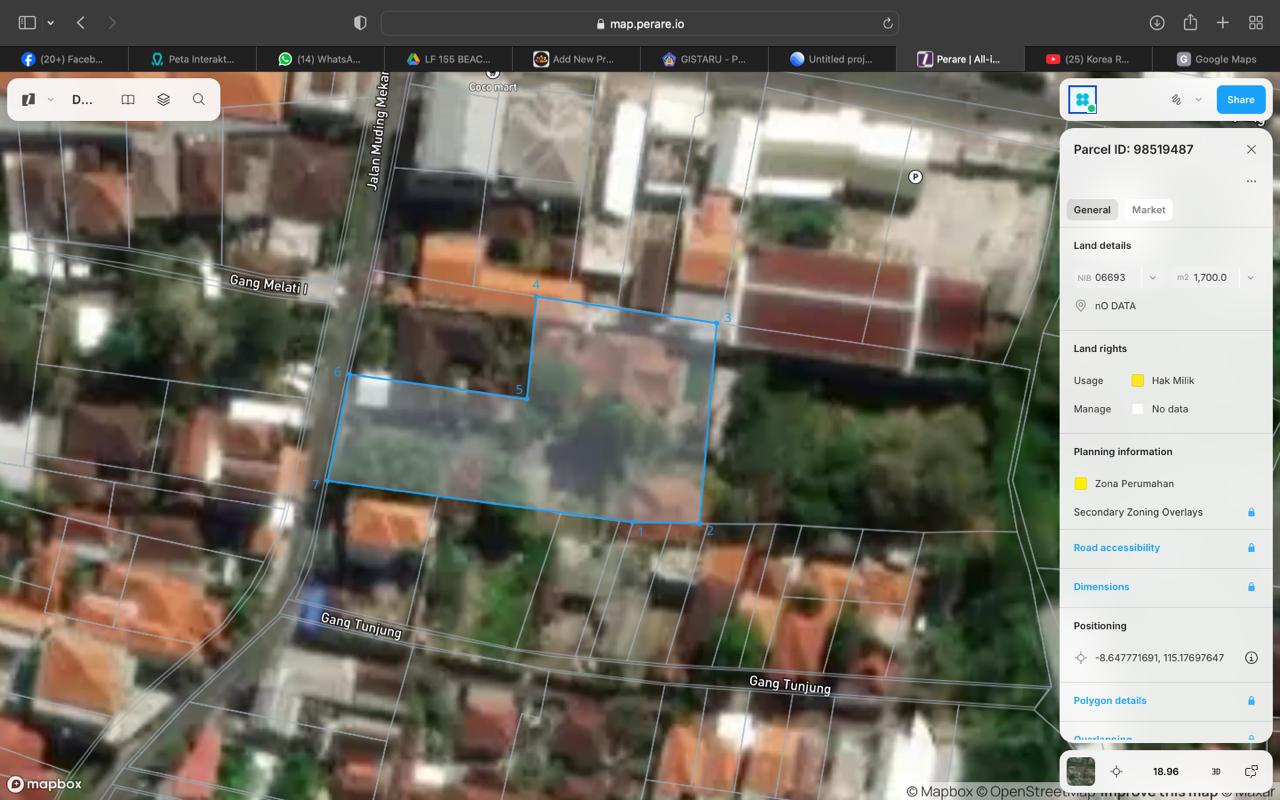Click the user avatar icon beside Share
1280x800 pixels.
pos(1082,100)
